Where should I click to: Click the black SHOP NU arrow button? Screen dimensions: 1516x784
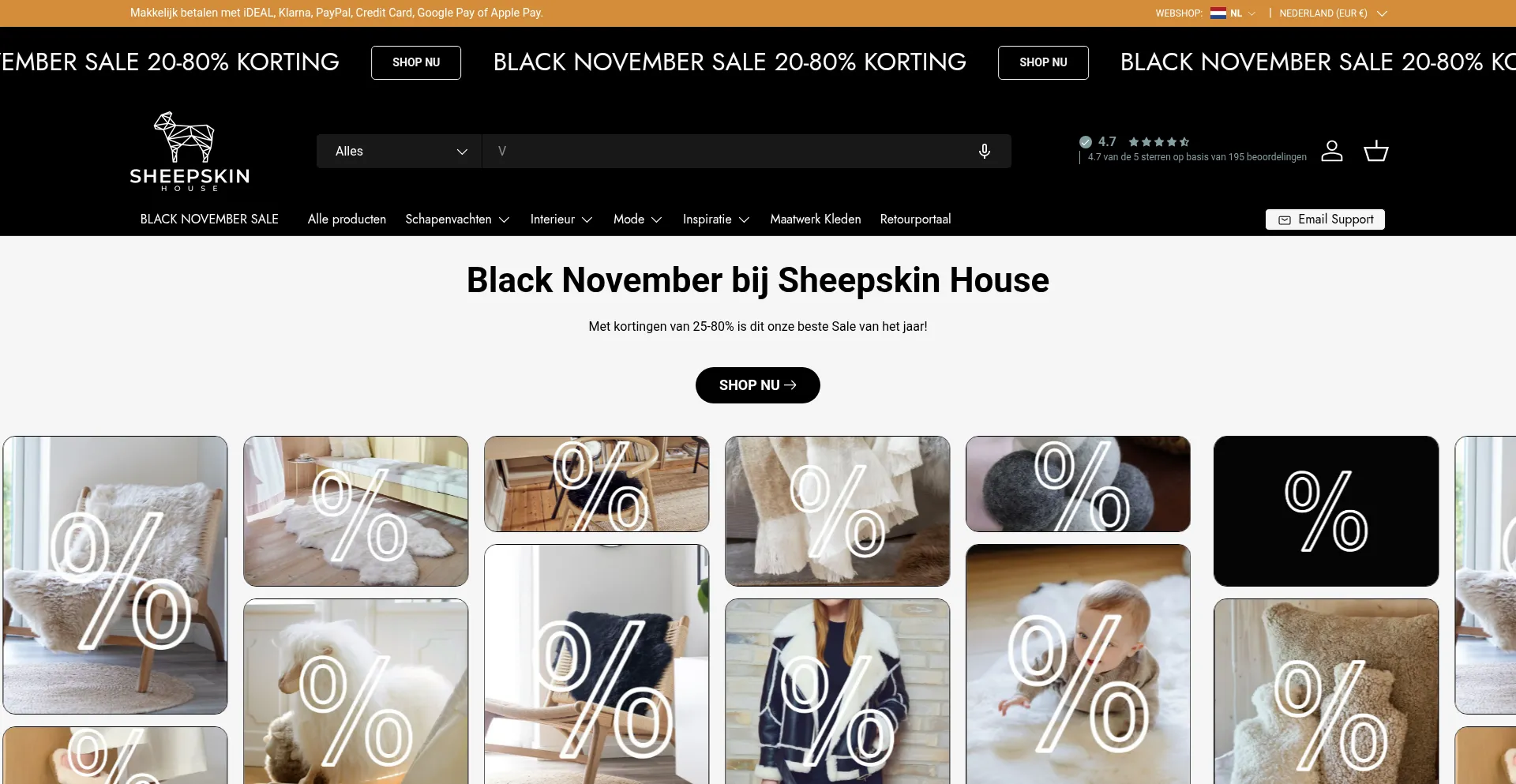click(x=758, y=385)
